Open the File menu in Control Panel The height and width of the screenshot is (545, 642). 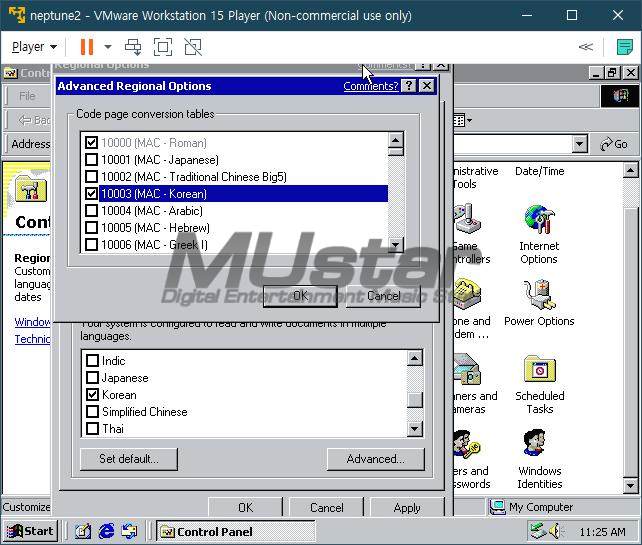coord(27,96)
